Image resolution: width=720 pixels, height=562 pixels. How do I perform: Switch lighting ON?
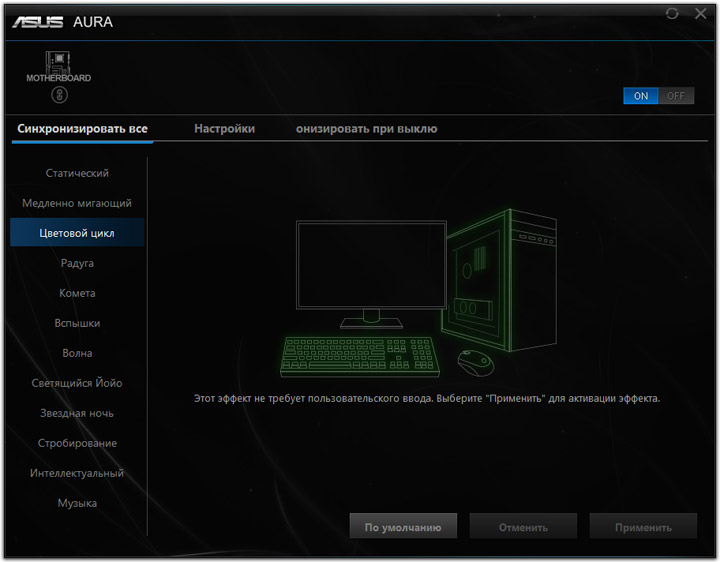tap(641, 96)
